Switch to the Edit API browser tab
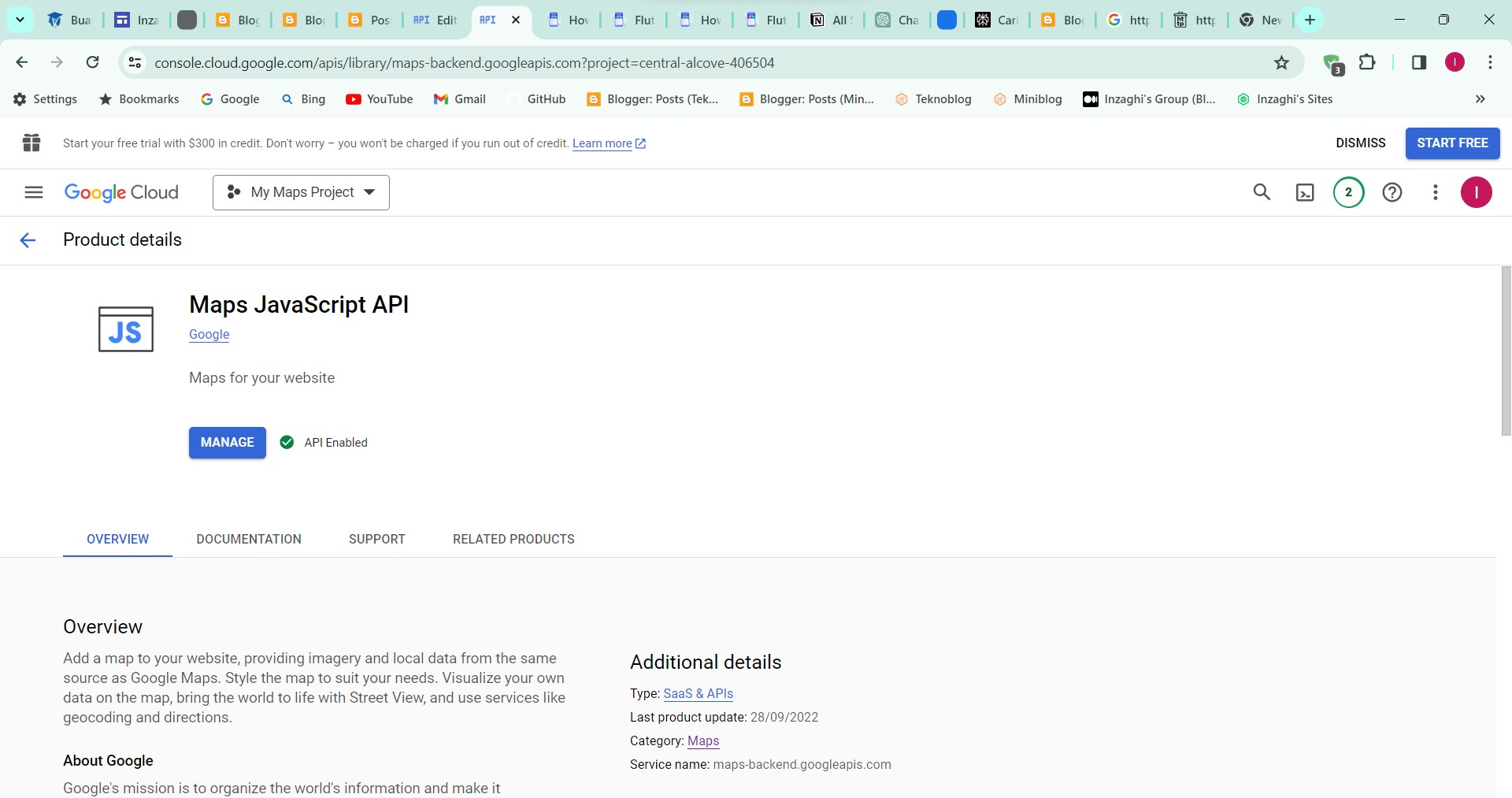Image resolution: width=1512 pixels, height=798 pixels. [x=435, y=20]
